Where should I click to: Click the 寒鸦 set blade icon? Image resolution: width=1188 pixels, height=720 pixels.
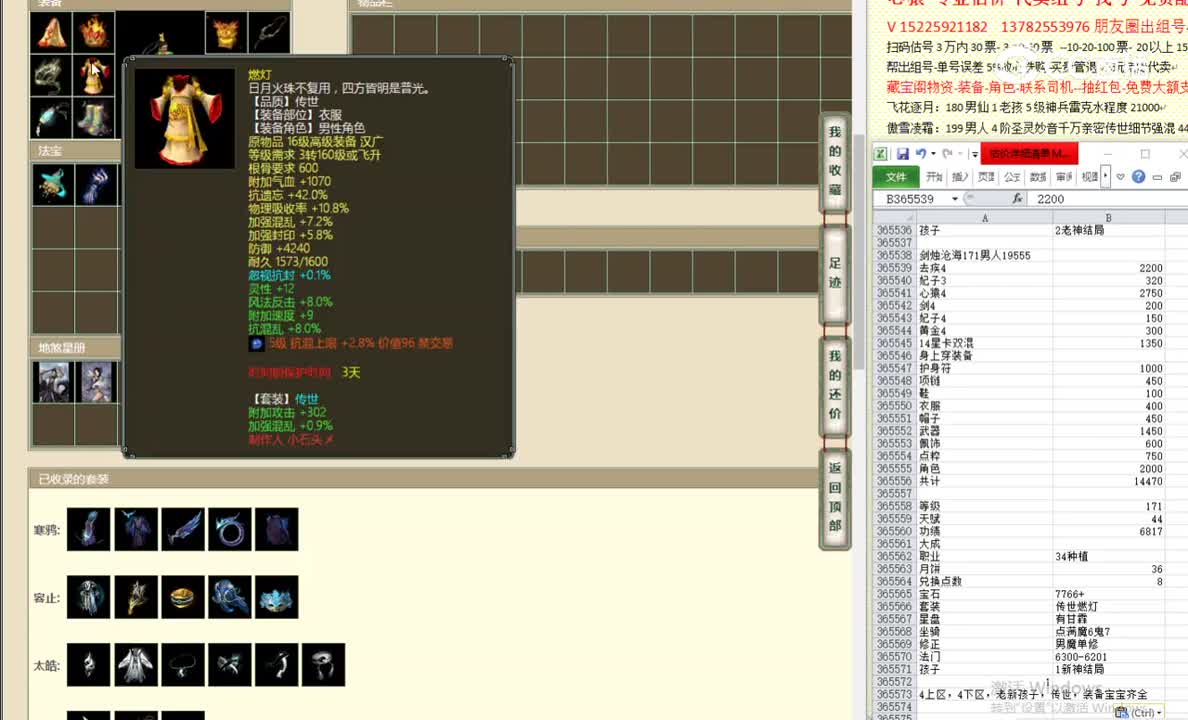(x=183, y=529)
